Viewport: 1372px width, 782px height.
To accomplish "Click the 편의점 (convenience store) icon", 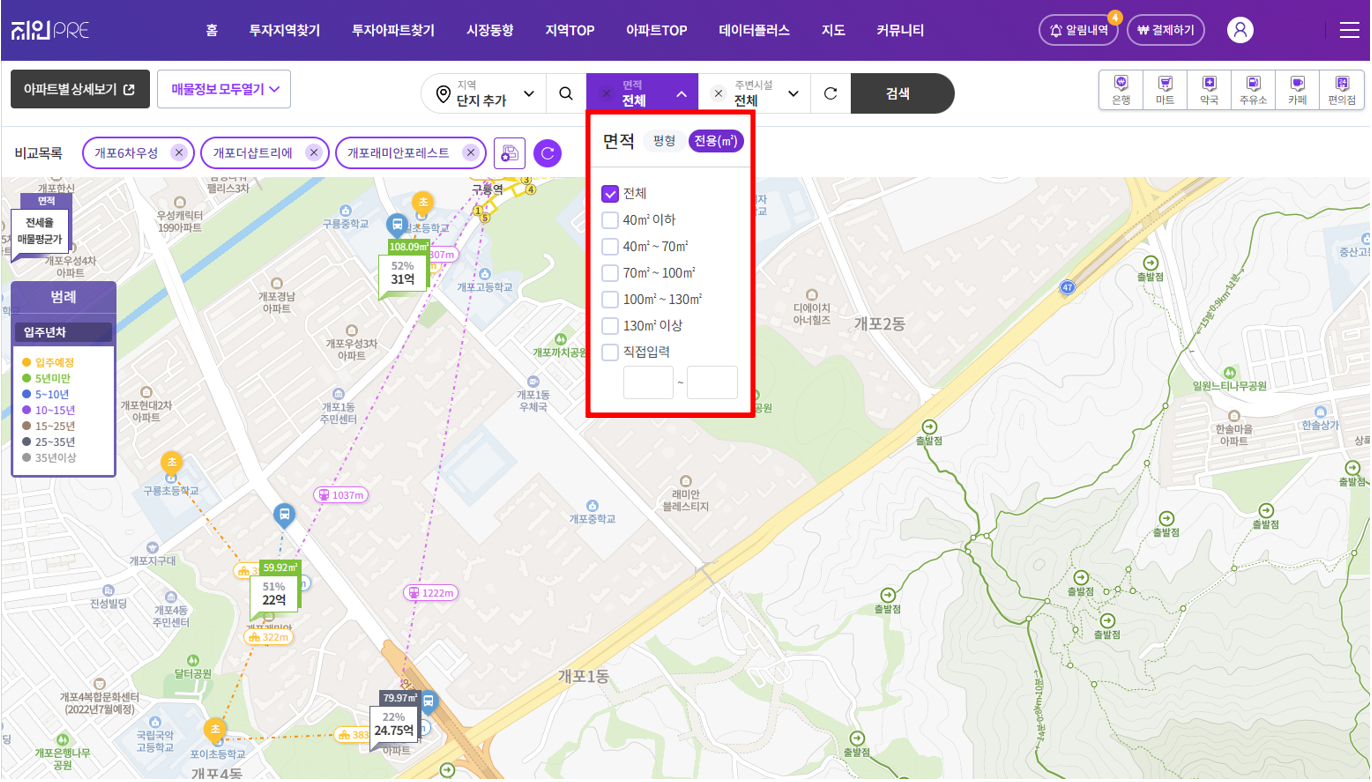I will 1341,90.
